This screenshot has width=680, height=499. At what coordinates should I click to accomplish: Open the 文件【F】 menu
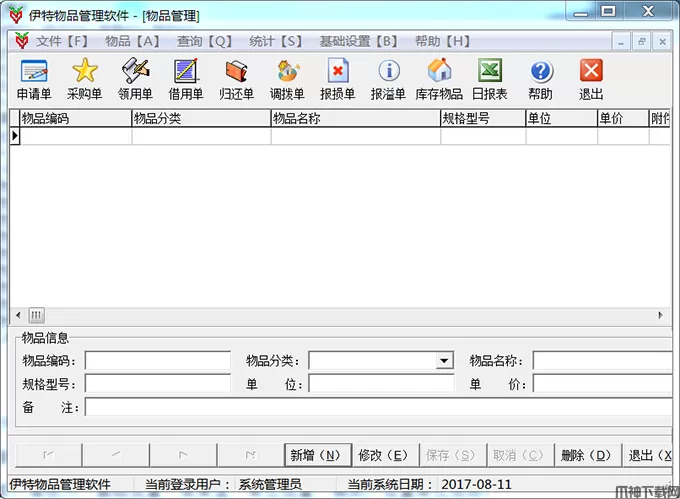click(62, 41)
